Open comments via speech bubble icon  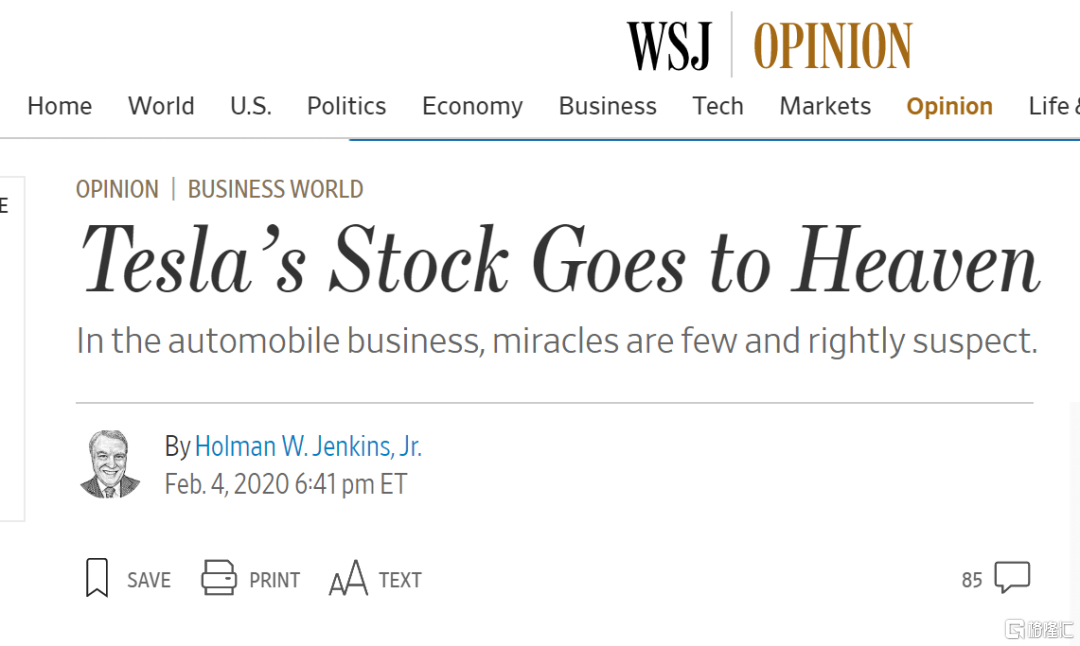tap(1012, 577)
